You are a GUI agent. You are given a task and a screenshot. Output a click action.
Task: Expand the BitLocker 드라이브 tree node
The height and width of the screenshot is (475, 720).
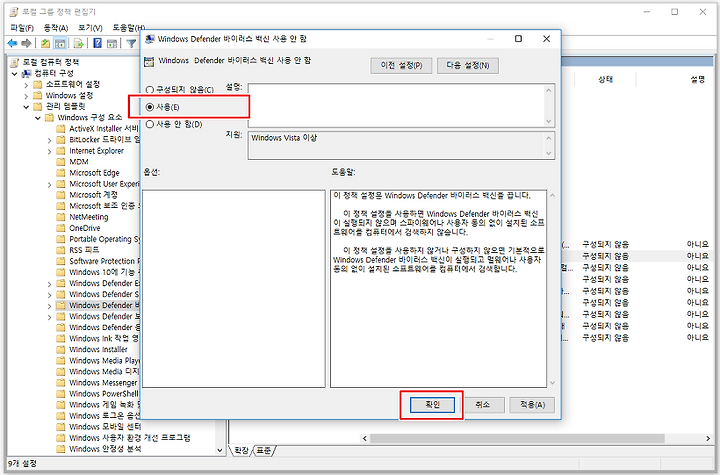point(49,140)
